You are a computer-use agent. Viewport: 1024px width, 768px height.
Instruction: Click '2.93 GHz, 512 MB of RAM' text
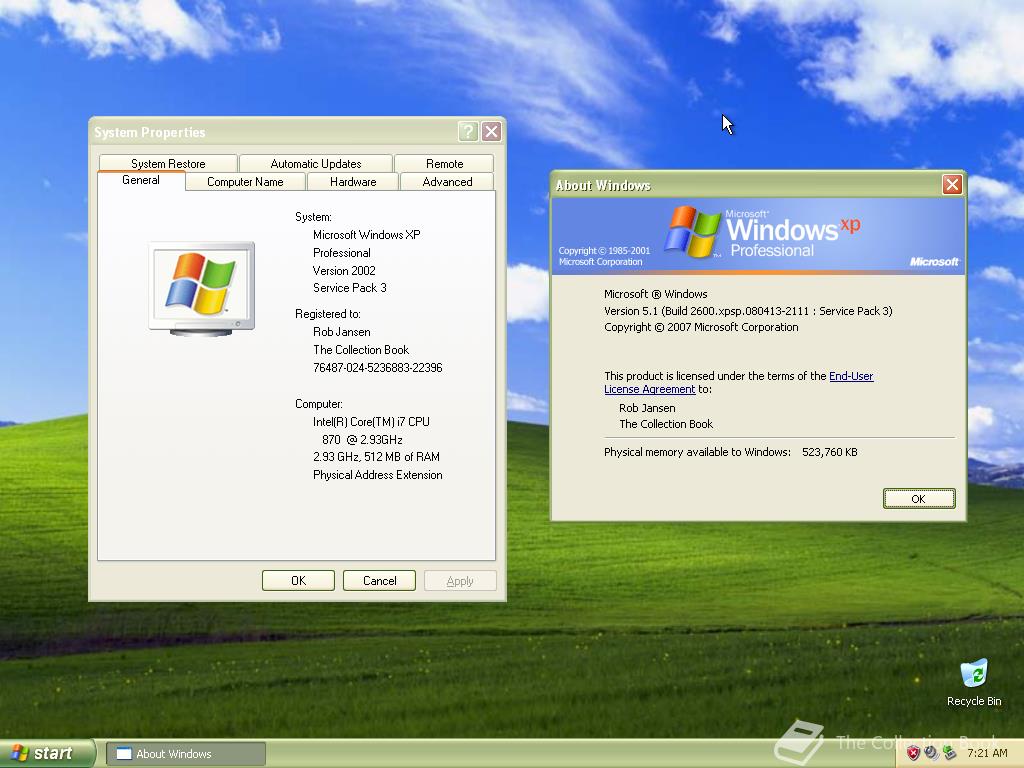pos(376,456)
